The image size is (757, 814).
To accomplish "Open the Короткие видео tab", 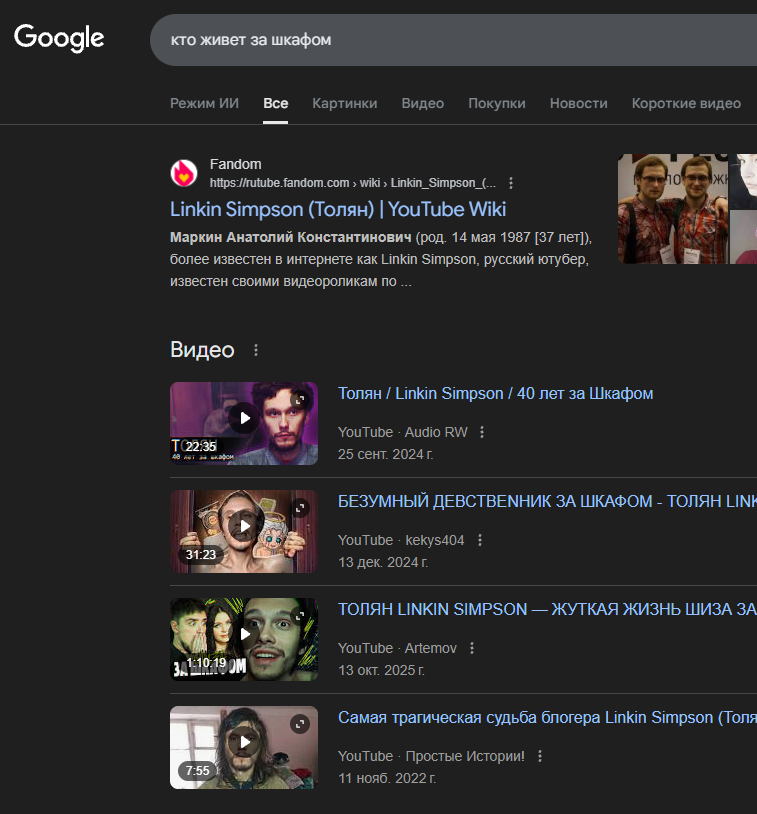I will pyautogui.click(x=686, y=103).
